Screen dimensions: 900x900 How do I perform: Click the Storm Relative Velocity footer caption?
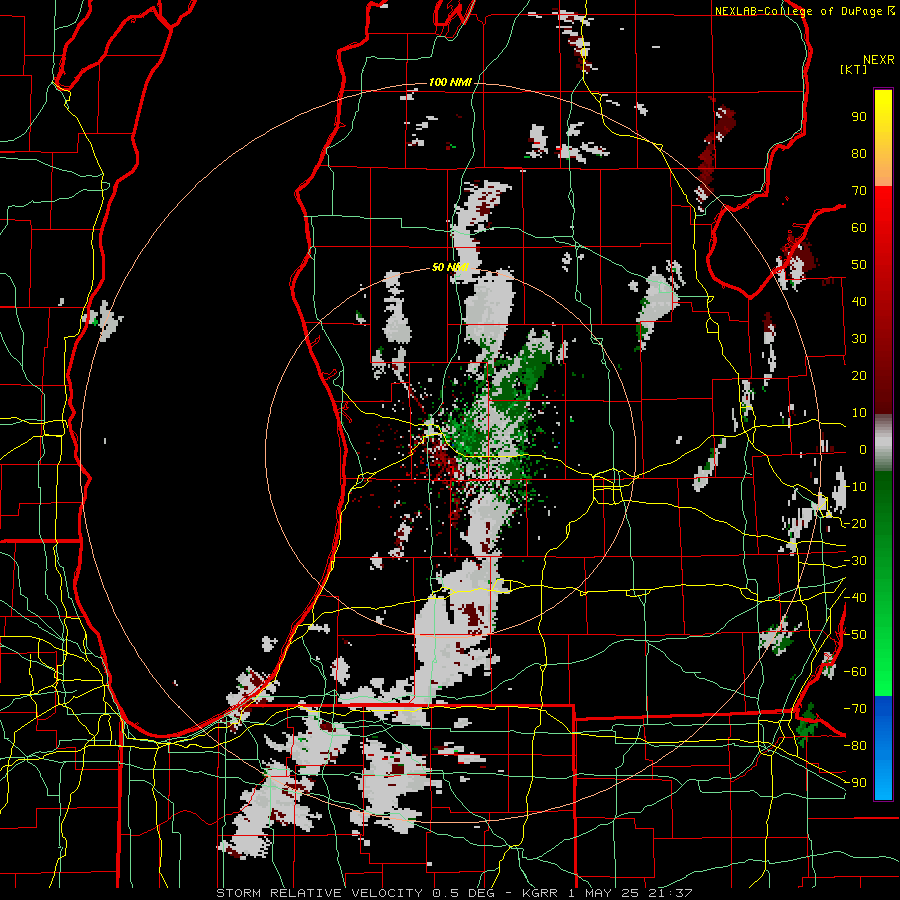coord(454,893)
